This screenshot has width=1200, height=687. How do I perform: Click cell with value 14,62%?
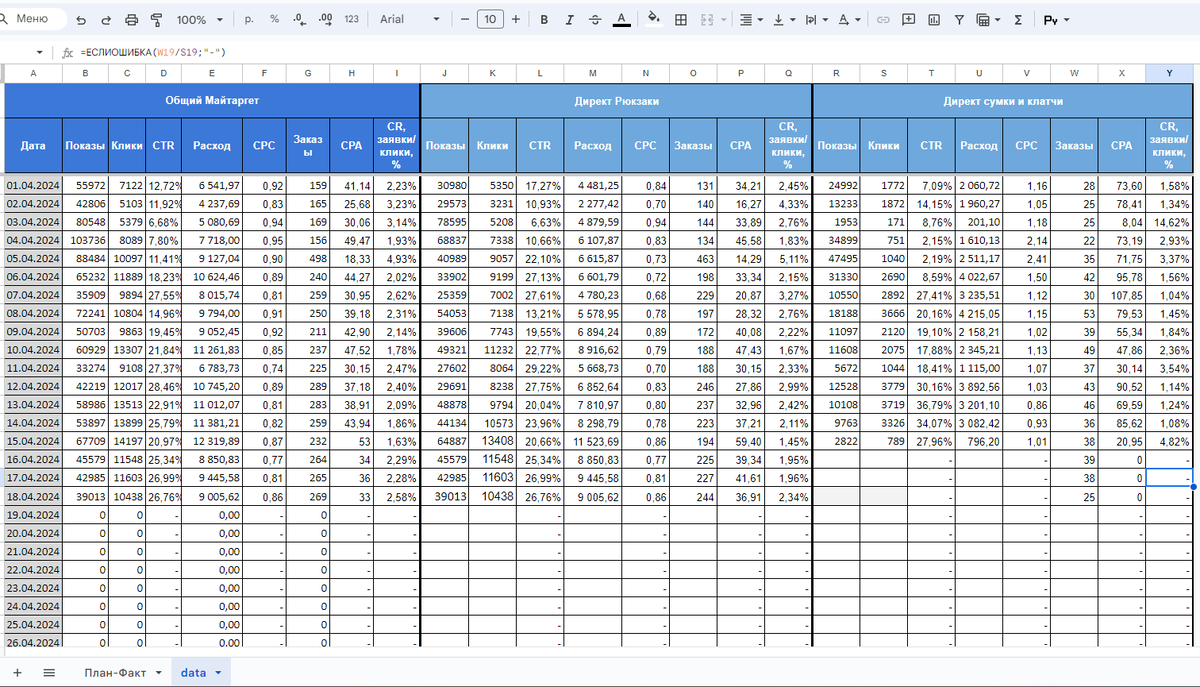(x=1168, y=222)
